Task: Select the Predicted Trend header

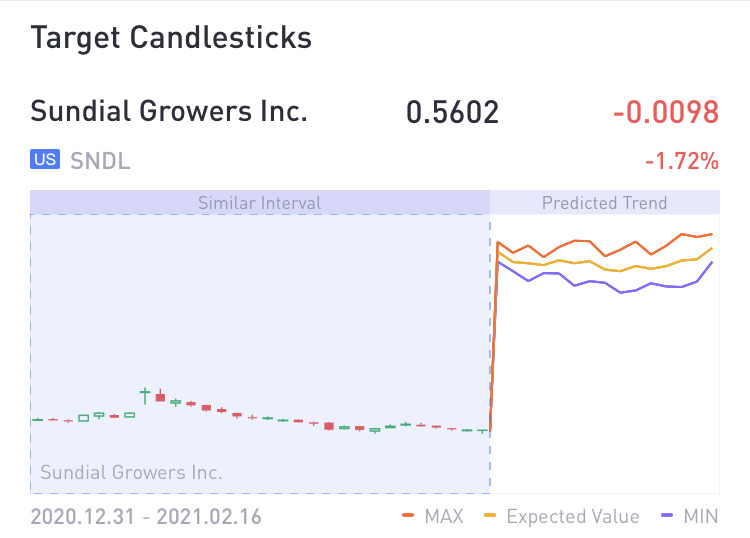Action: coord(605,203)
